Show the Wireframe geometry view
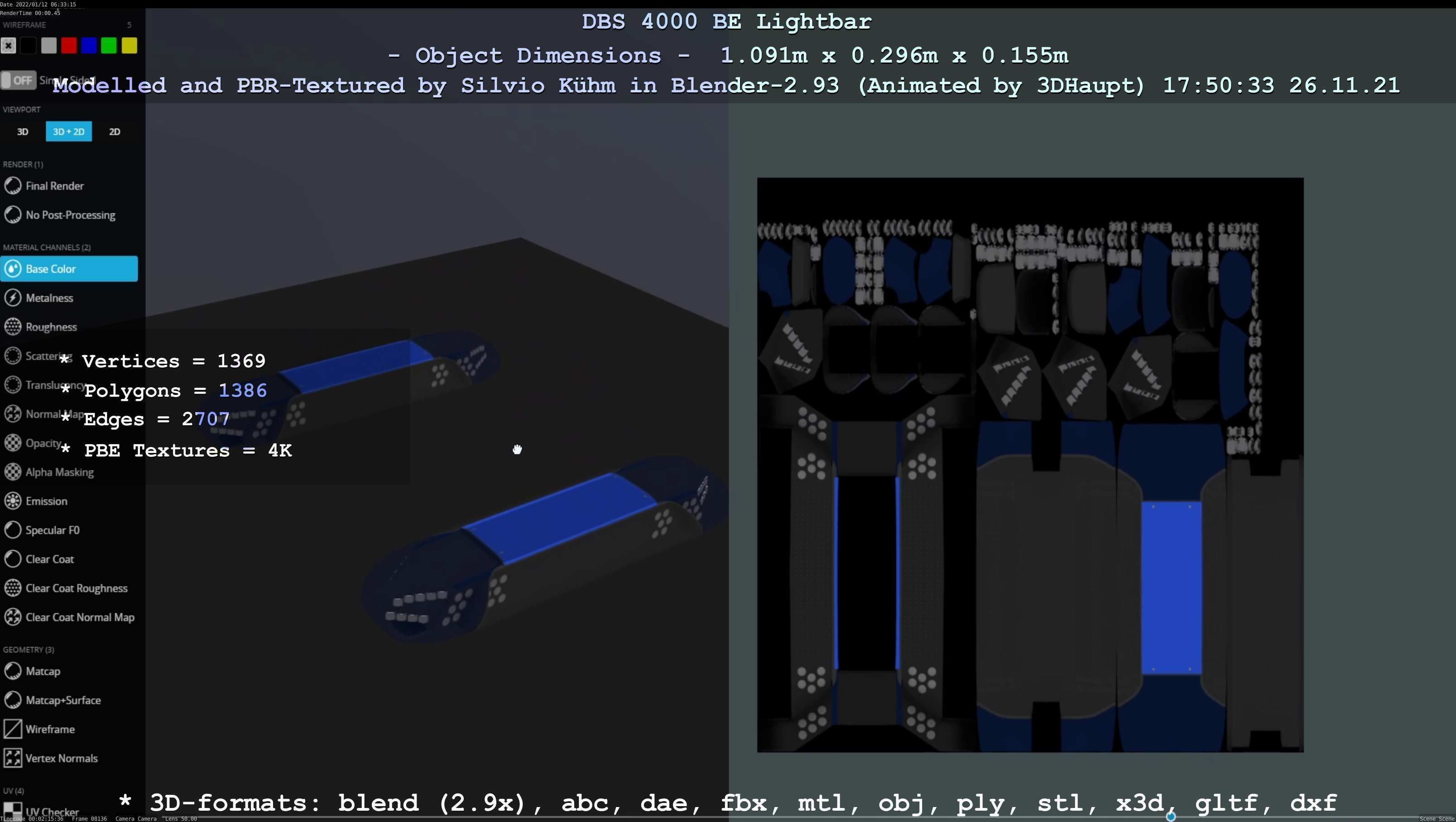The width and height of the screenshot is (1456, 822). coord(39,729)
